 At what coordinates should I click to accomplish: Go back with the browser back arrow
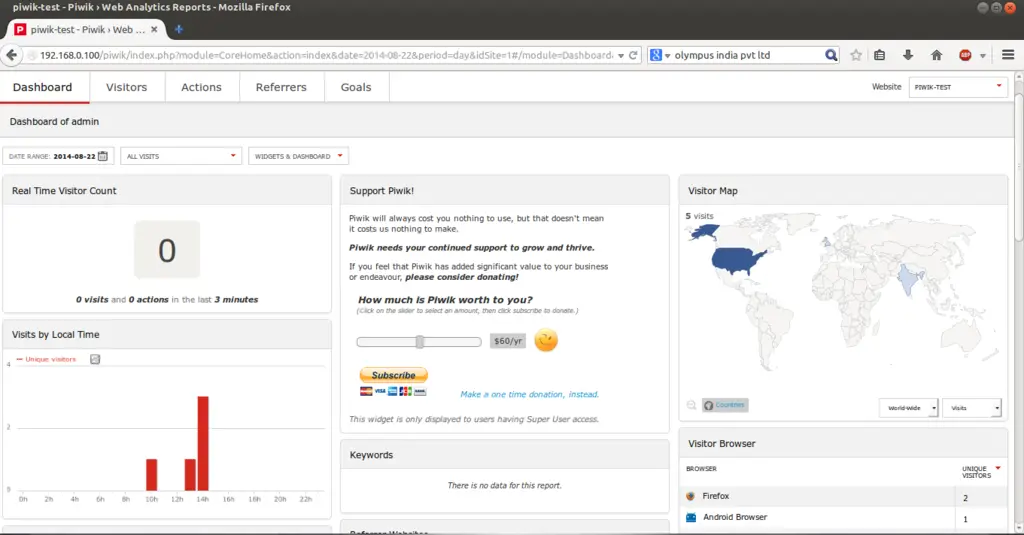(x=12, y=55)
